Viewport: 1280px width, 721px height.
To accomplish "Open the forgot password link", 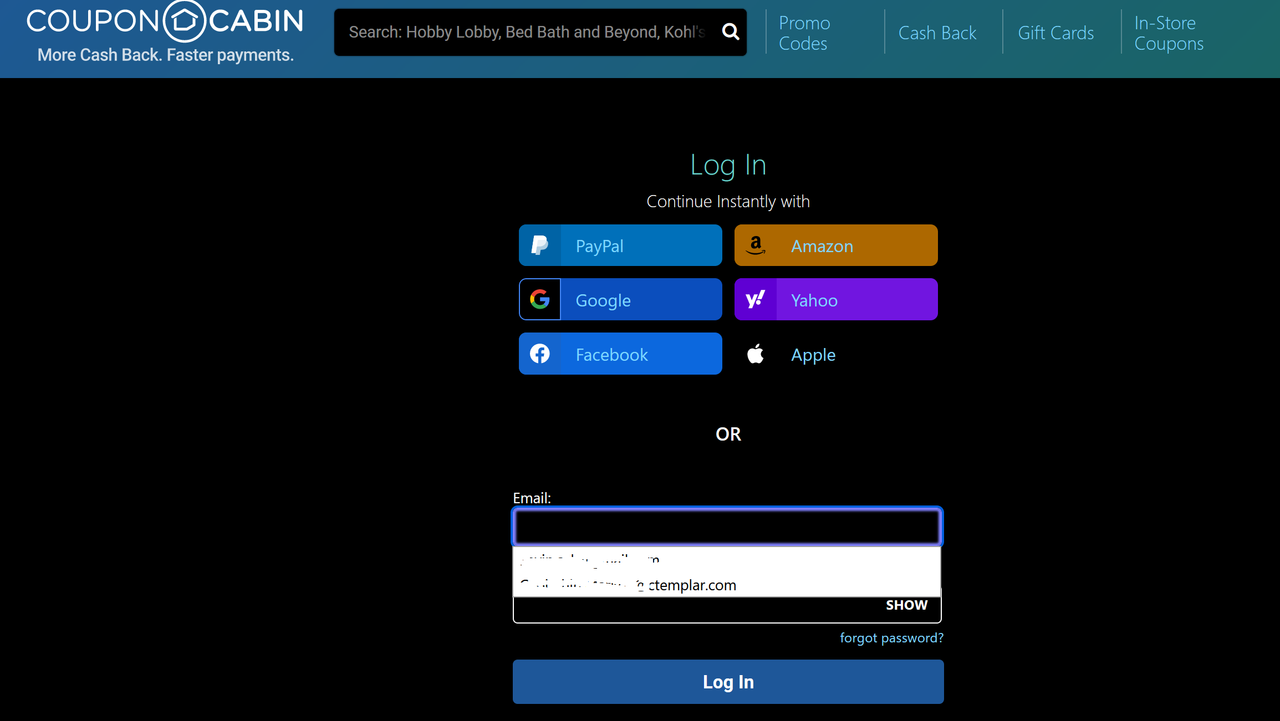I will coord(892,638).
